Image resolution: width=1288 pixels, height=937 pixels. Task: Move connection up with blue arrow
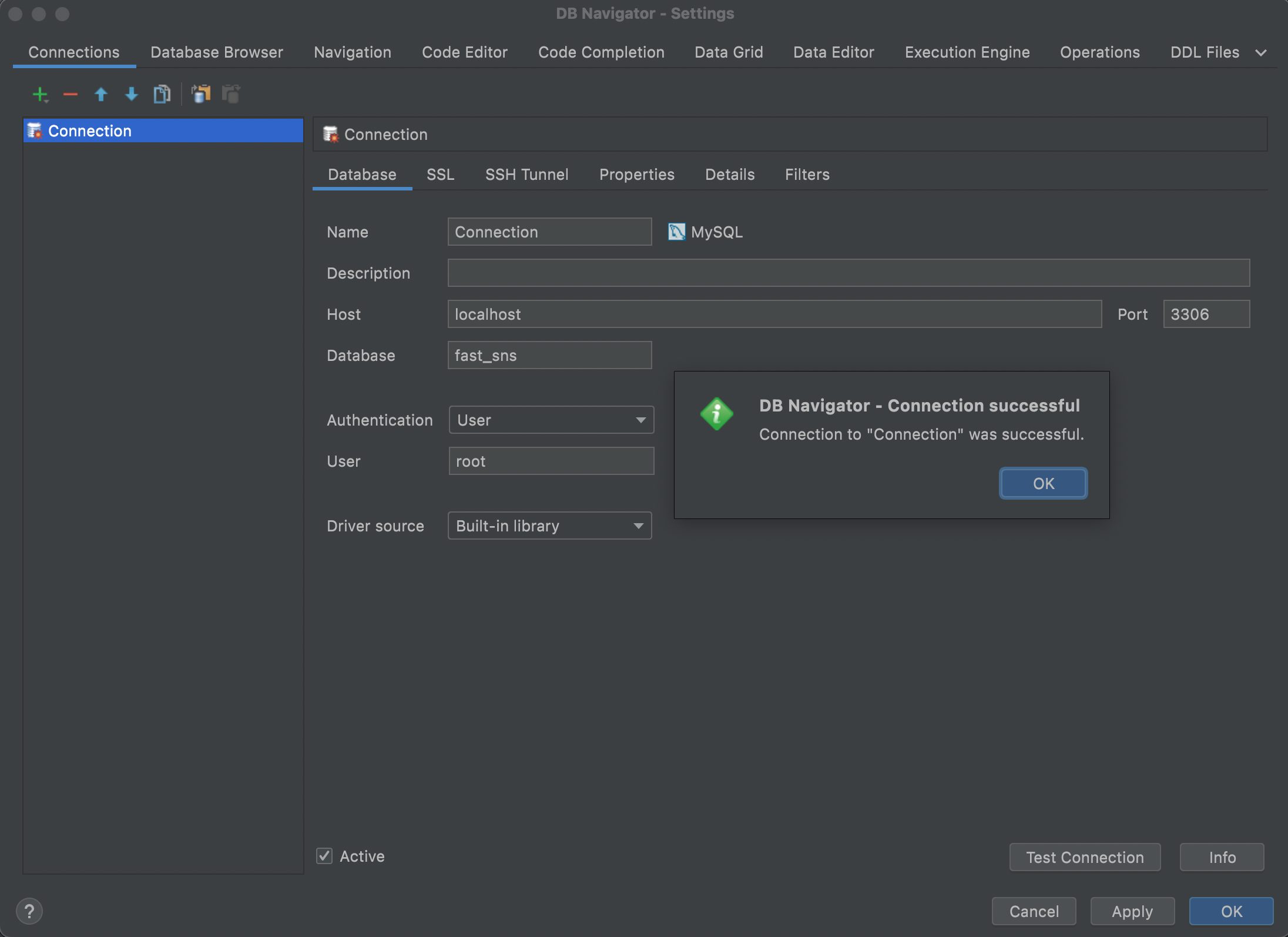coord(101,94)
